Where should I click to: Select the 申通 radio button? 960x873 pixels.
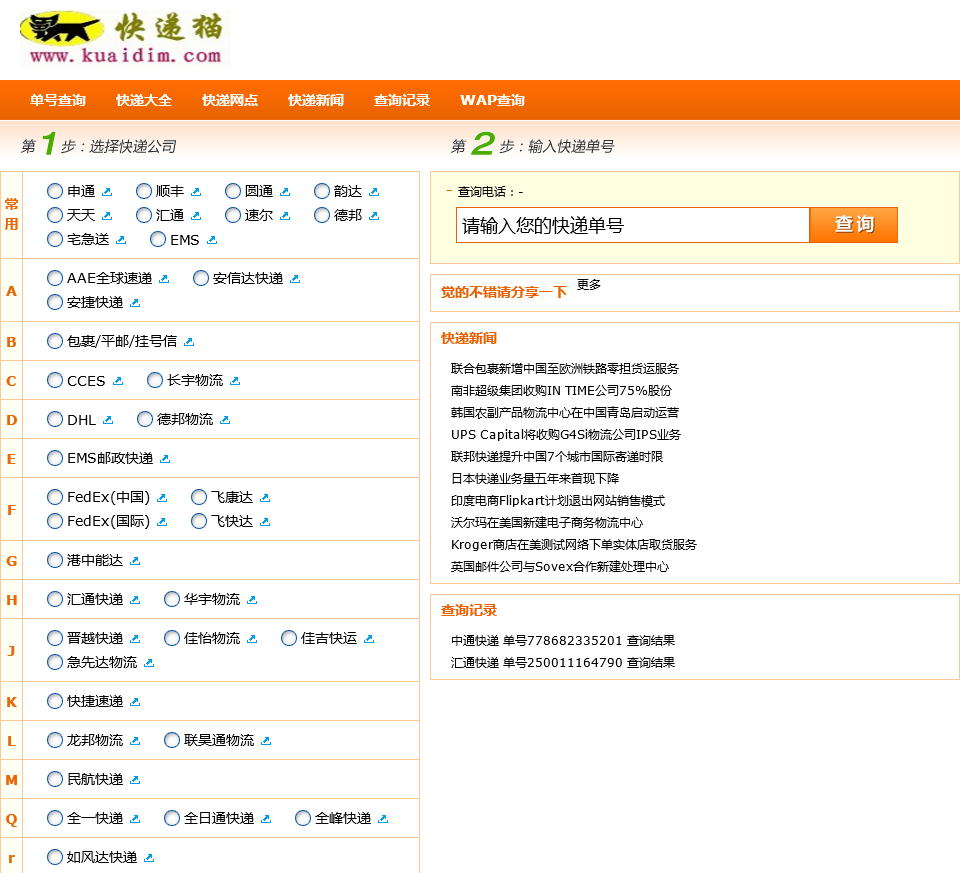click(x=55, y=191)
